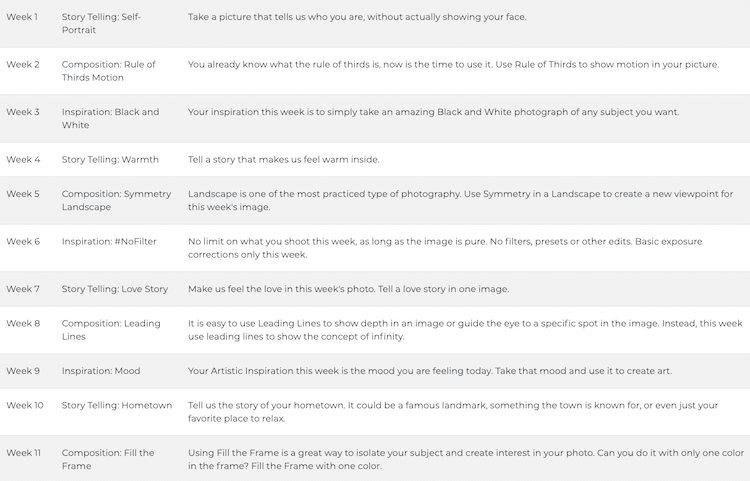The height and width of the screenshot is (481, 750).
Task: Click Story Telling: Love Story title
Action: point(115,289)
